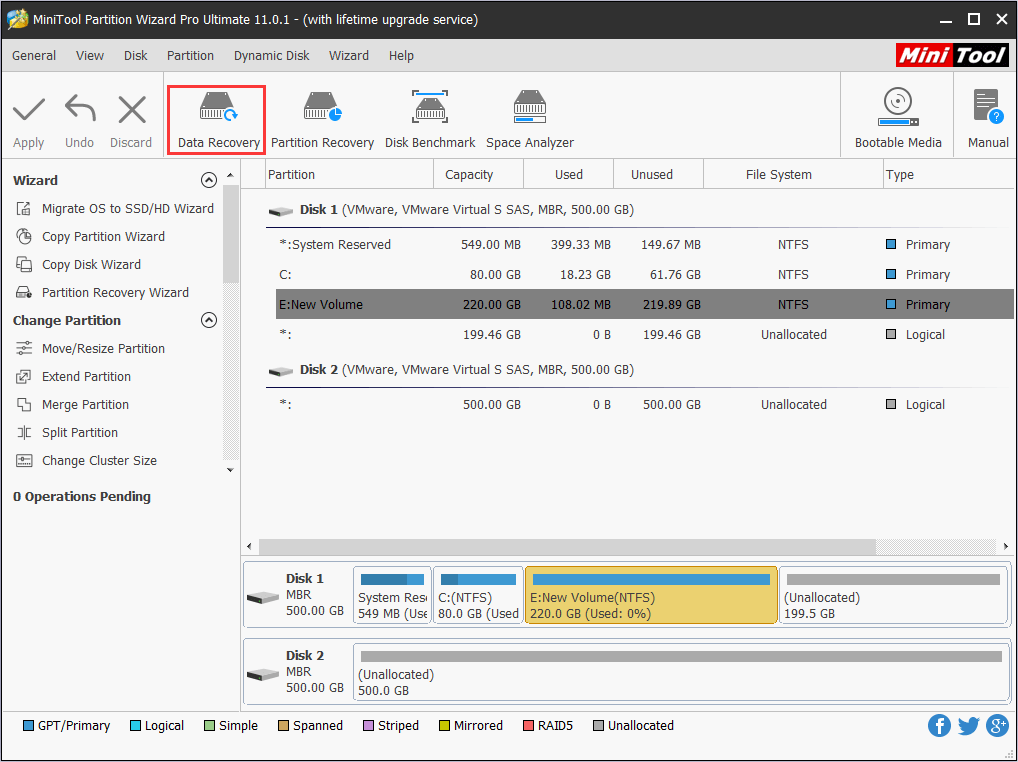Select Disk 2 header in partition list
Screen dimensions: 1018x762
451,369
